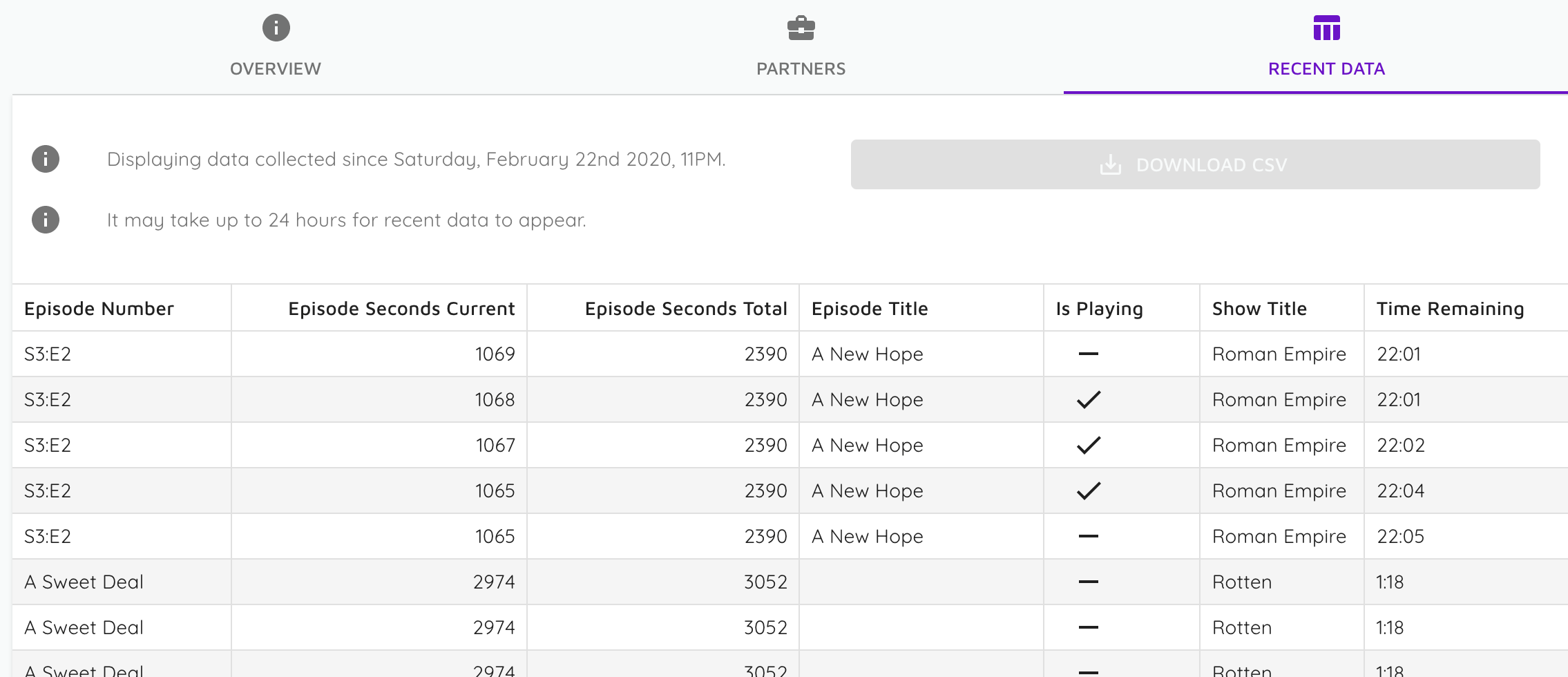The width and height of the screenshot is (1568, 677).
Task: Click the download icon on CSV button
Action: (x=1110, y=164)
